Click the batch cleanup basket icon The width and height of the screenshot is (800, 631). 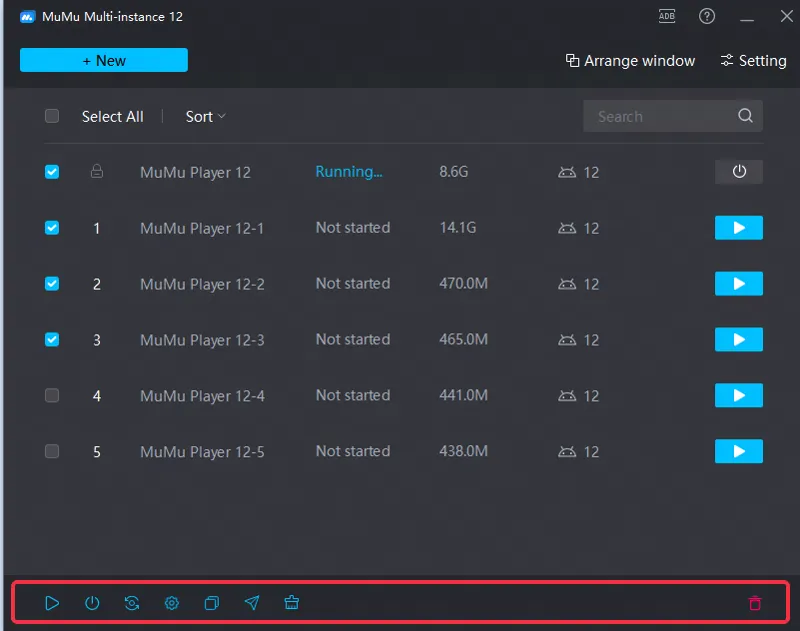point(292,603)
